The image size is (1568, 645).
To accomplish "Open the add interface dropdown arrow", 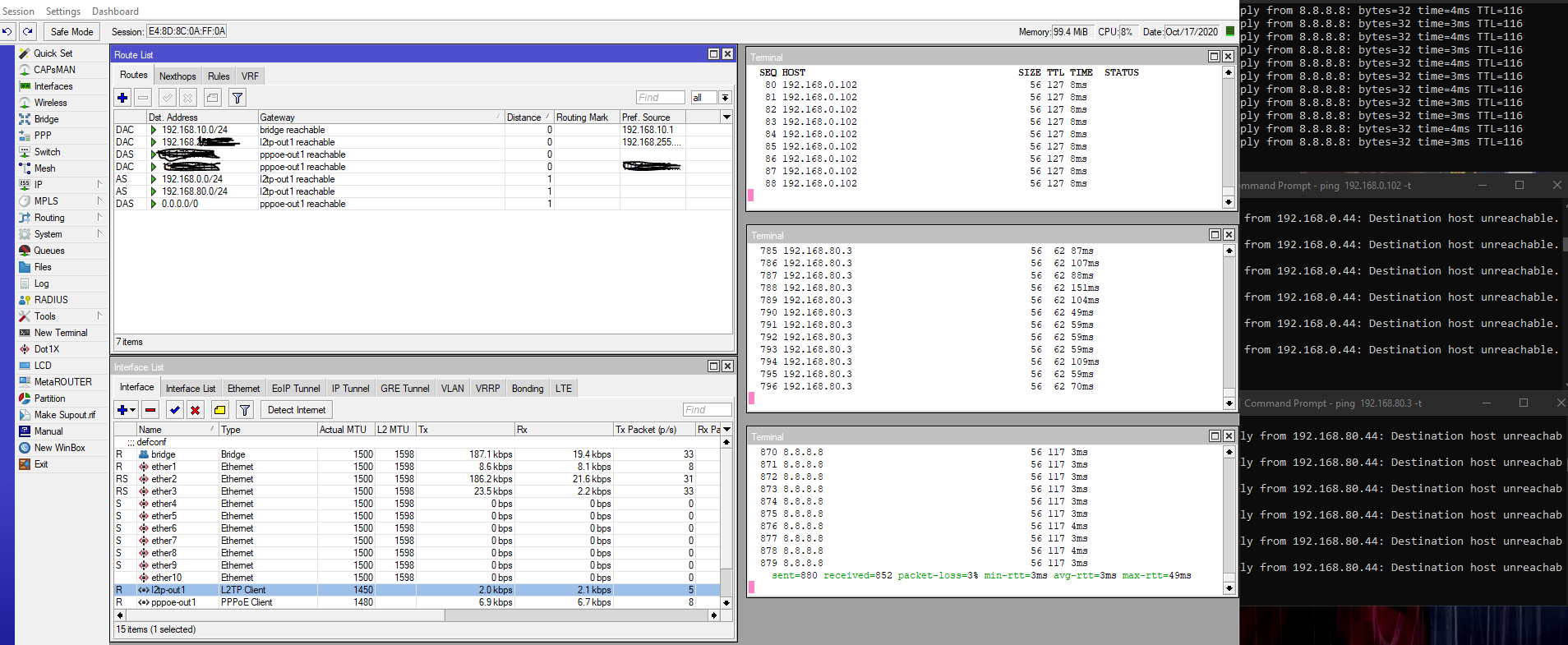I will (132, 410).
